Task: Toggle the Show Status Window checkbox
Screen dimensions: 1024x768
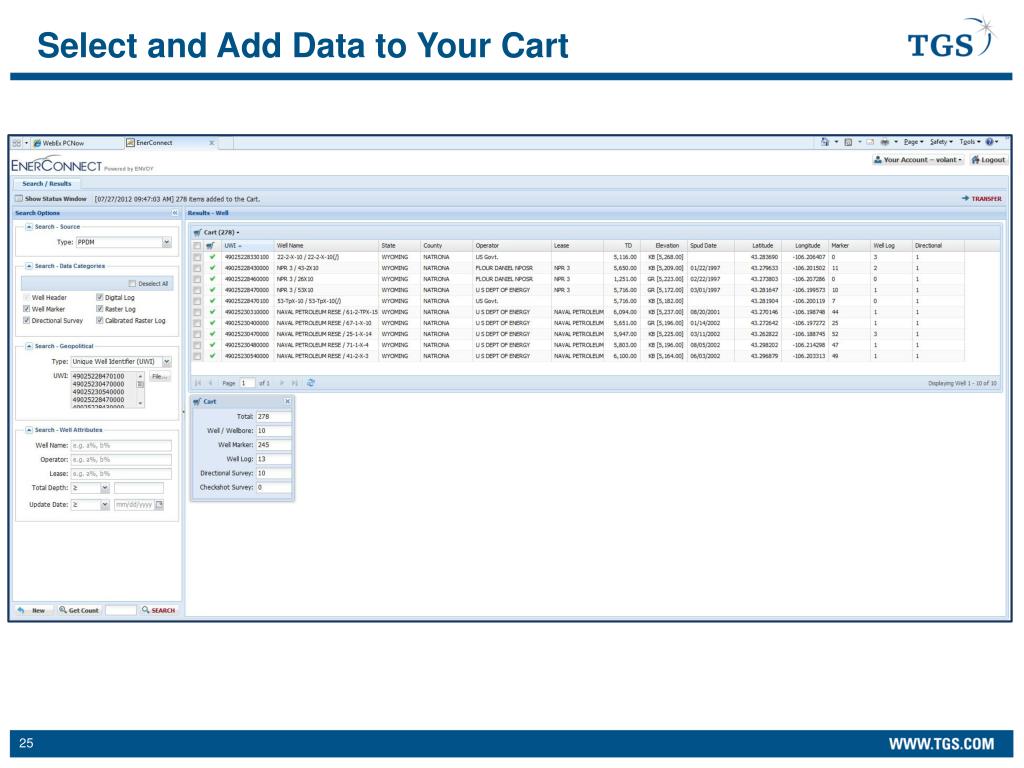Action: [19, 199]
